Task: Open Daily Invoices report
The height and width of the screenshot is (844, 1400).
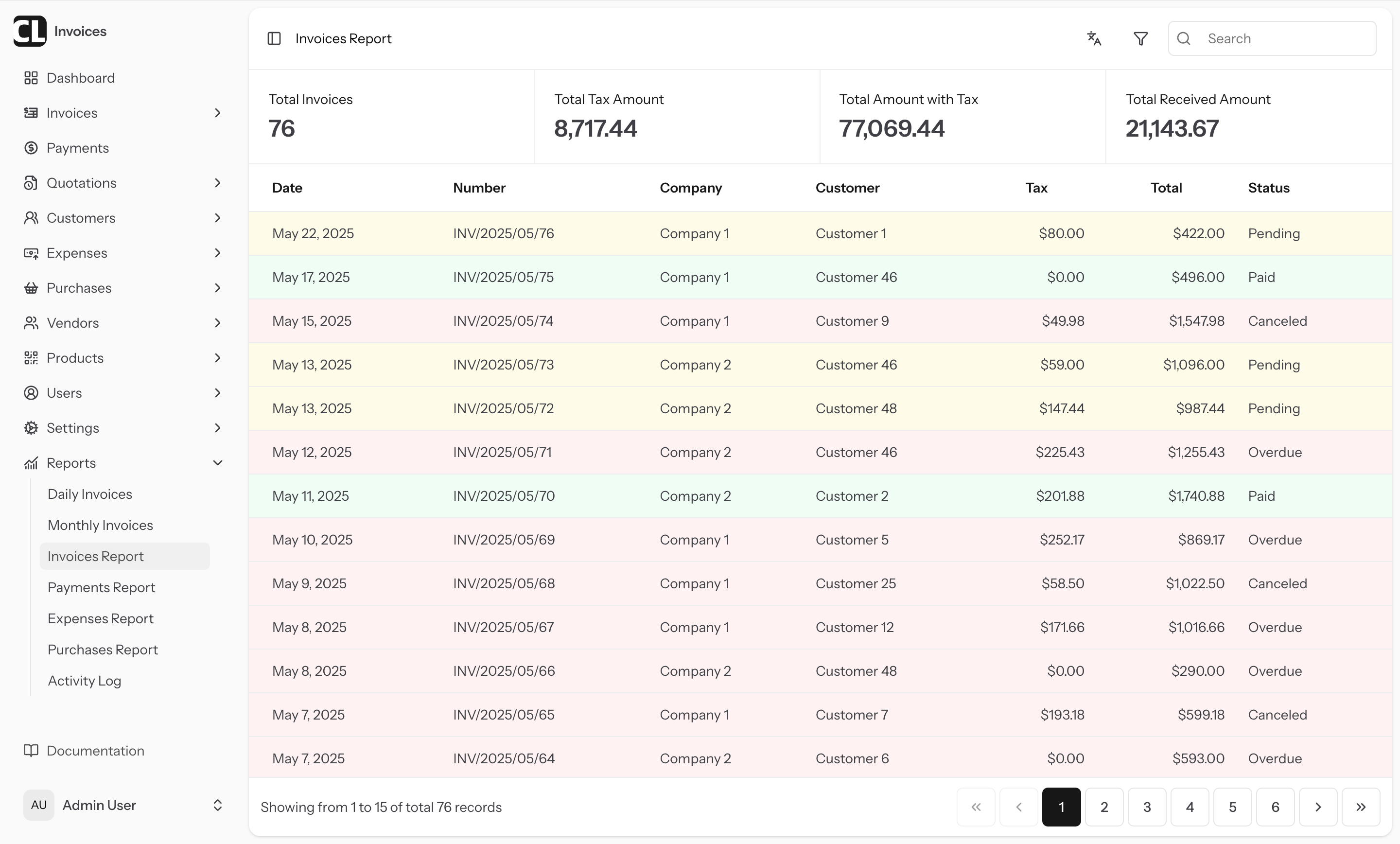Action: [90, 494]
